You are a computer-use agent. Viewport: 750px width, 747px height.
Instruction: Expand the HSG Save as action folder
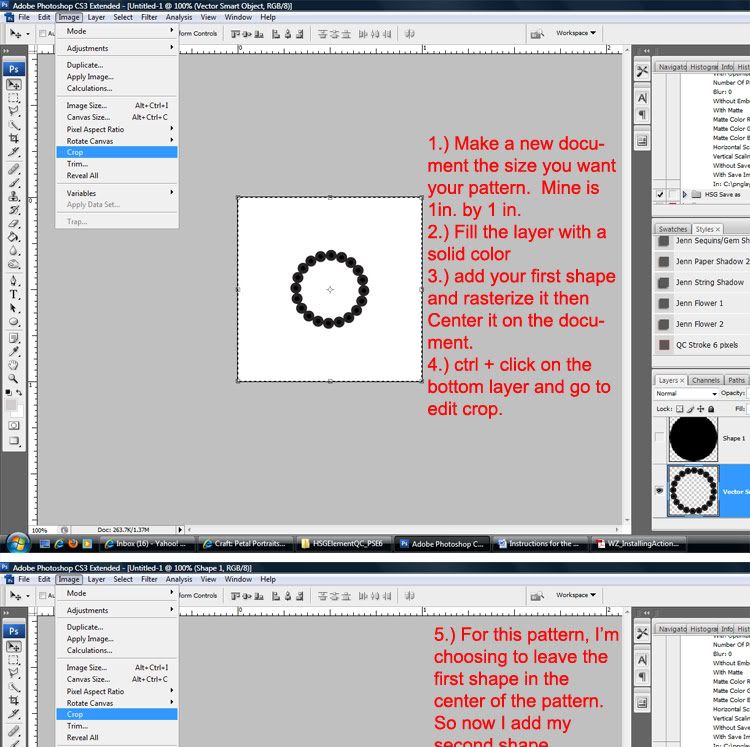click(x=684, y=194)
